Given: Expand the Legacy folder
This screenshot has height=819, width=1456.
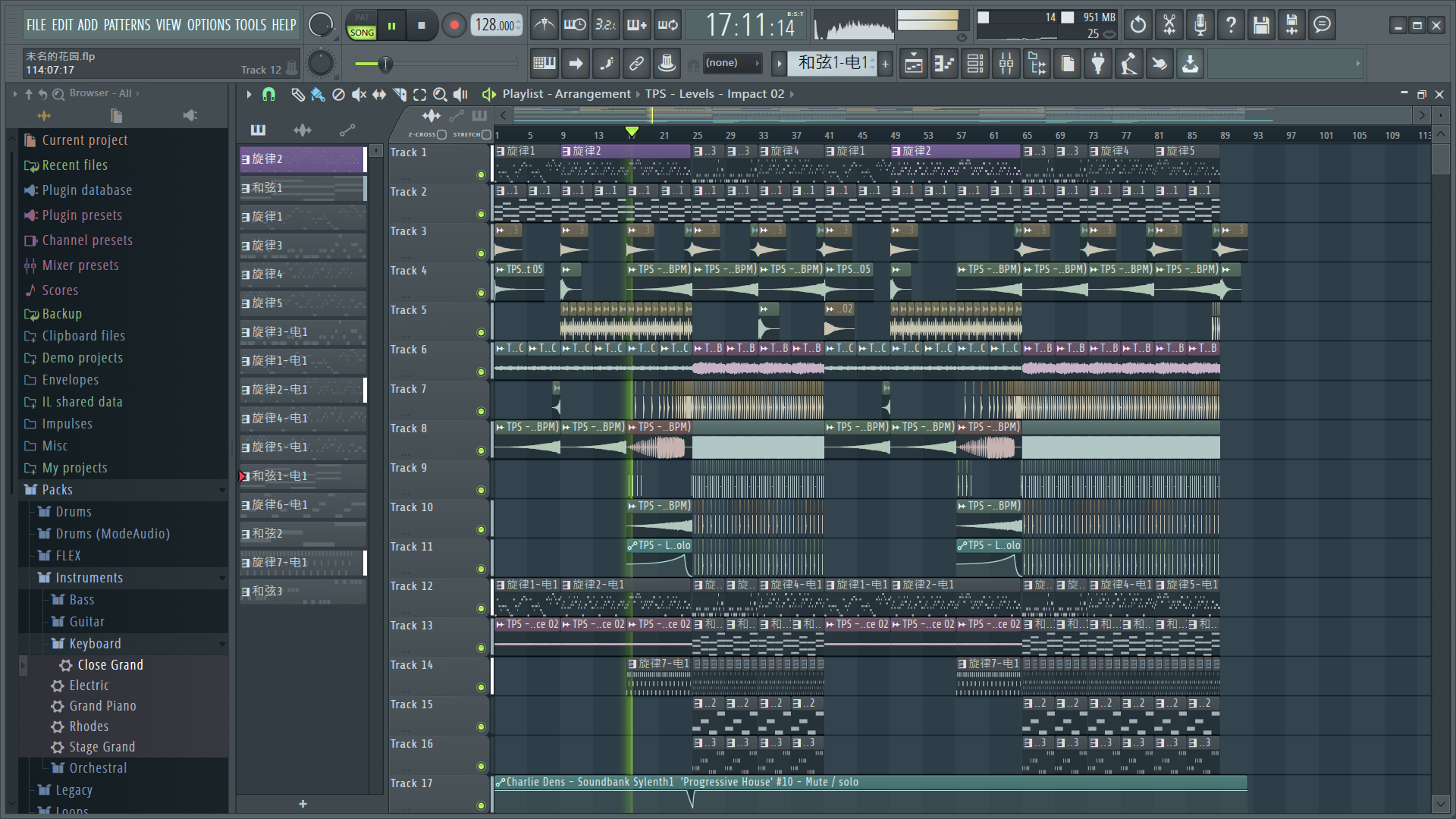Looking at the screenshot, I should tap(74, 790).
